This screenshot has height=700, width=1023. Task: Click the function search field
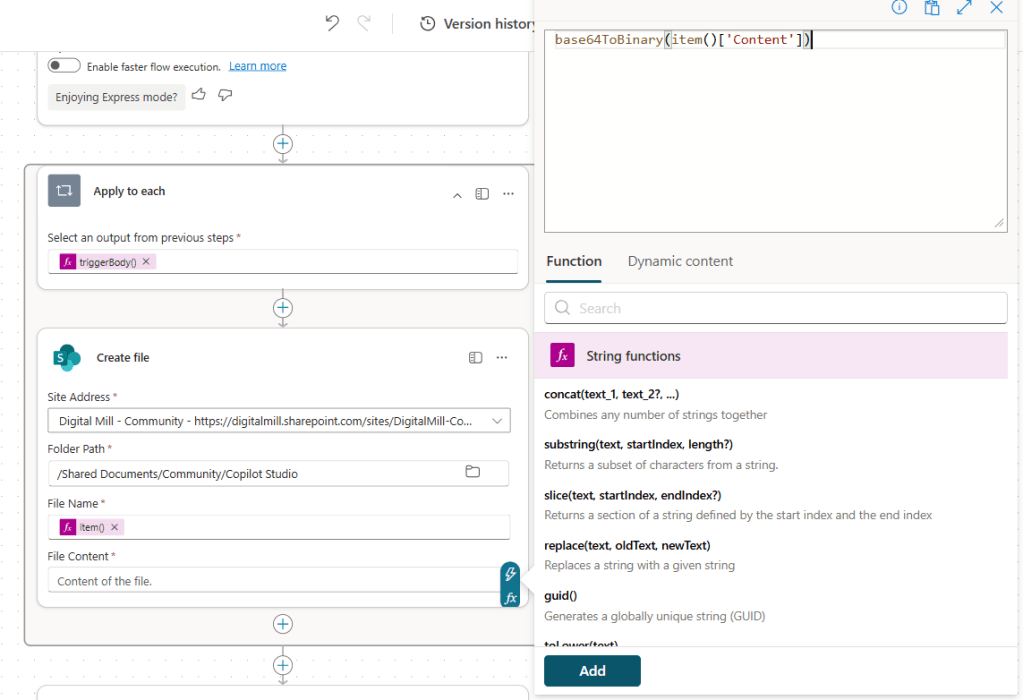[x=775, y=307]
